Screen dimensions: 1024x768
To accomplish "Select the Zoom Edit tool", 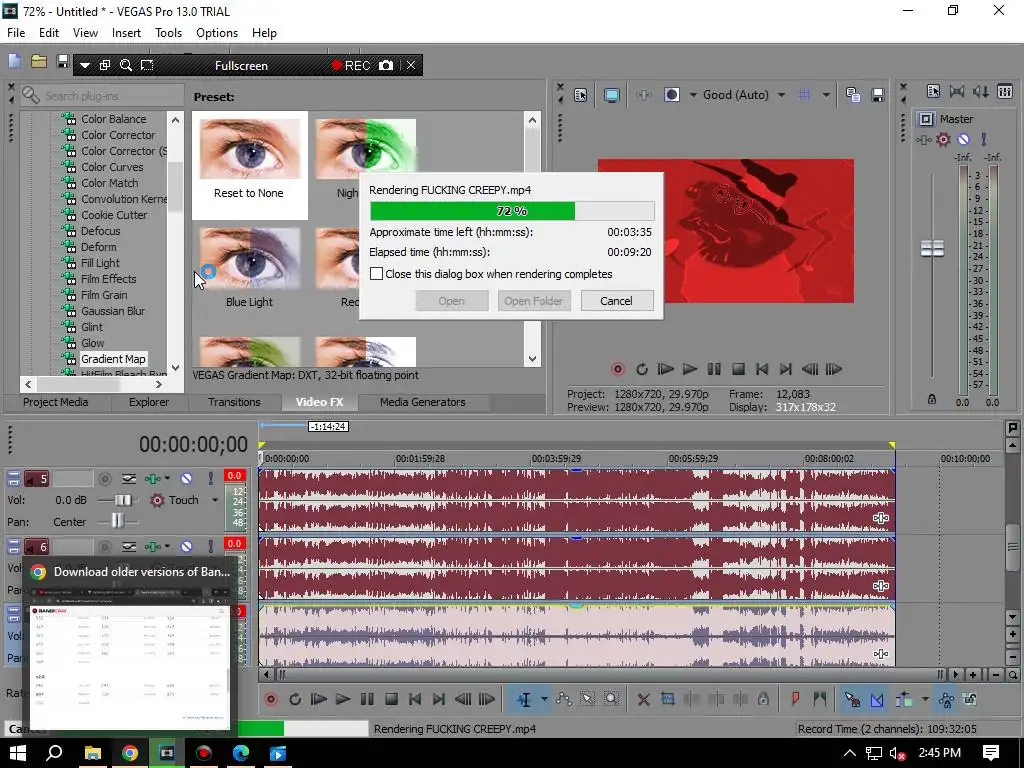I will click(x=611, y=699).
